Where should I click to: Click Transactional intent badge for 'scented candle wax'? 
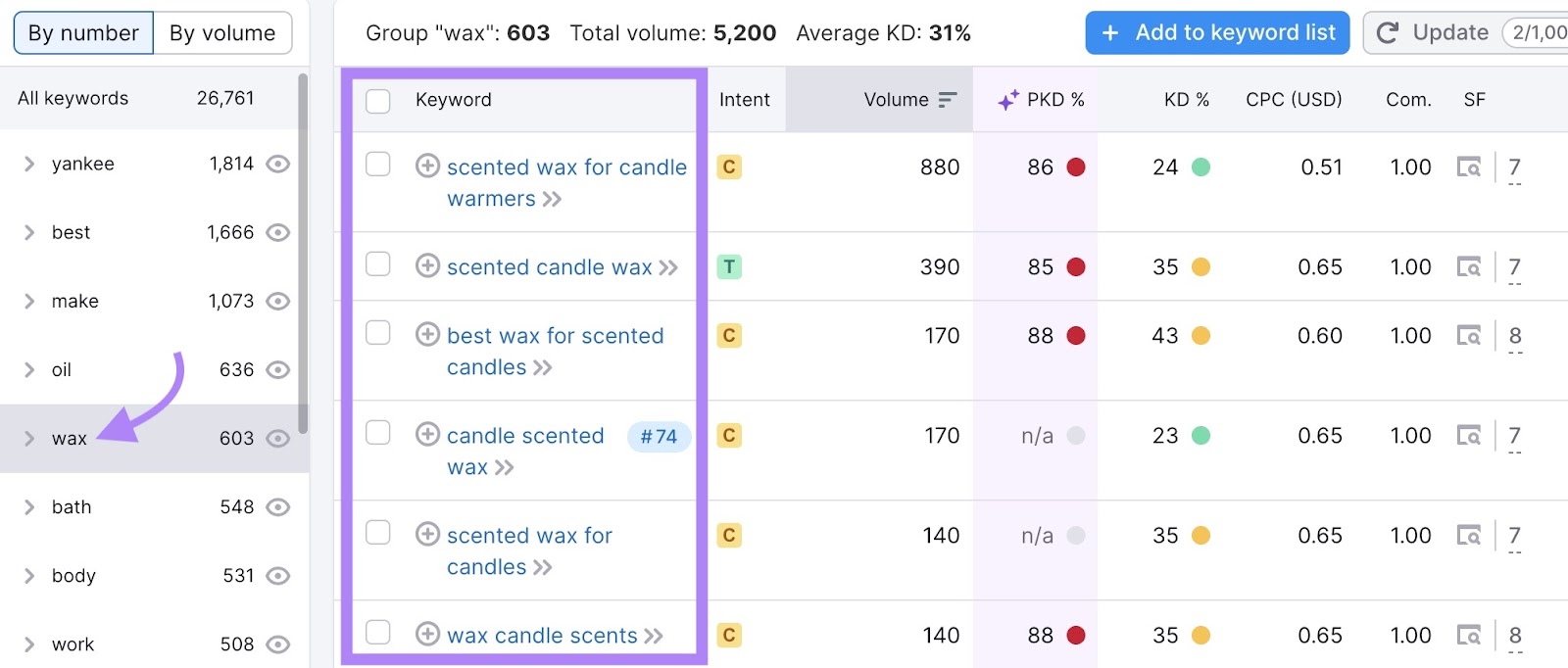pyautogui.click(x=729, y=267)
